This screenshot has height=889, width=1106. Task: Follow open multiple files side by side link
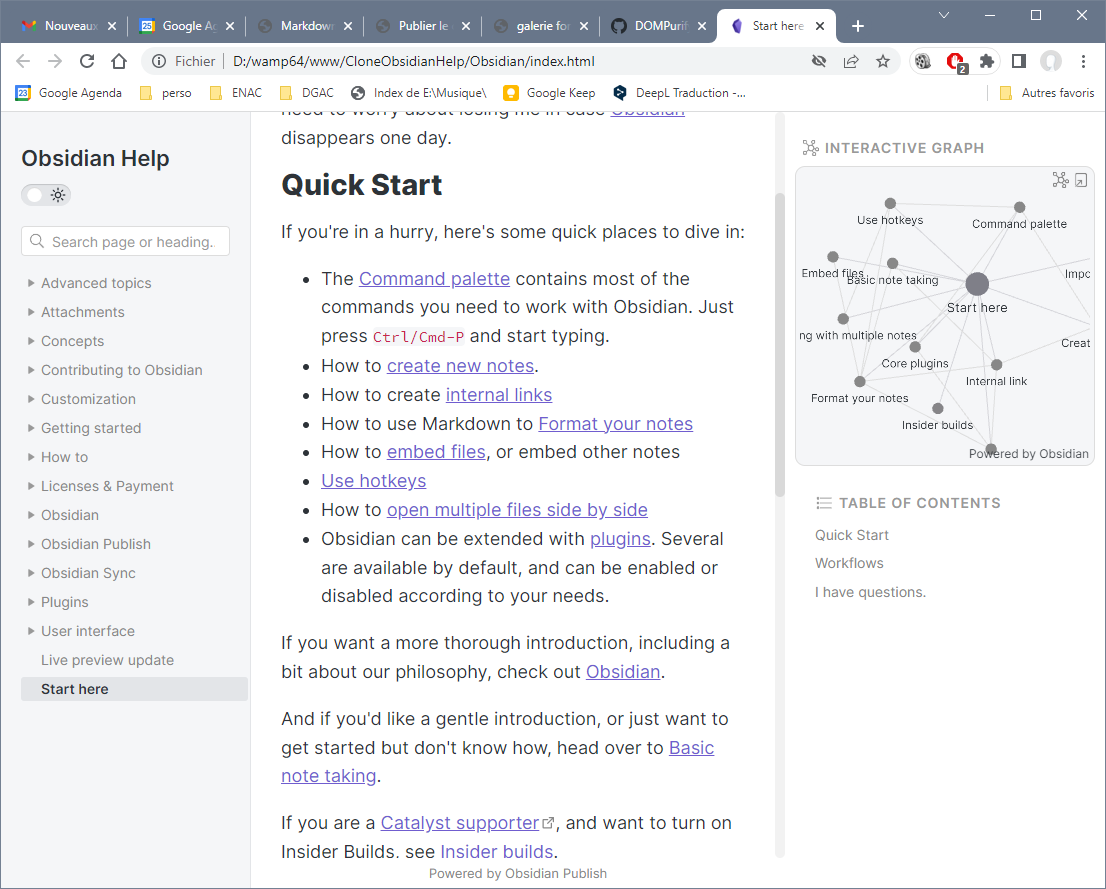[x=517, y=509]
